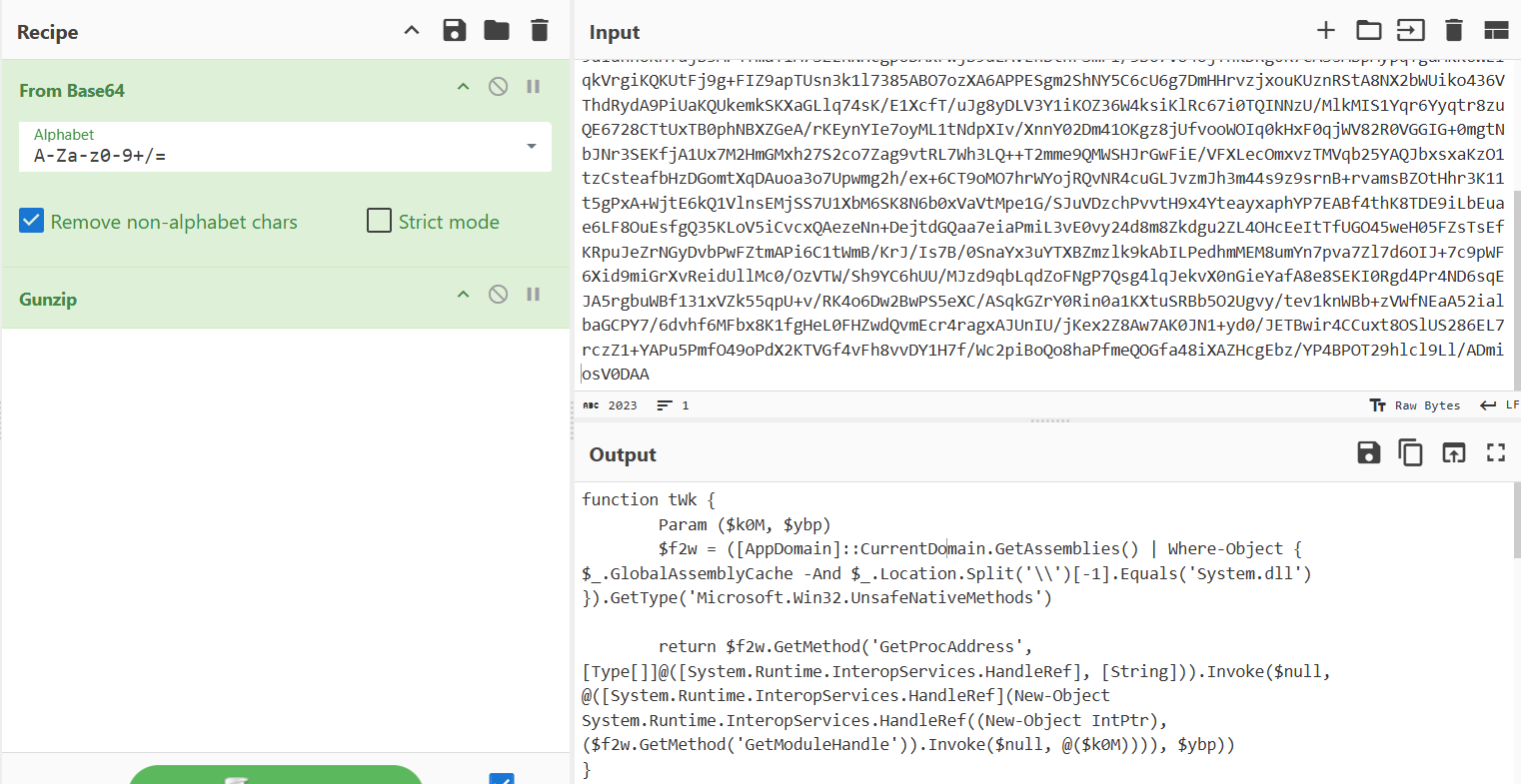Click the input pane vertical scrollbar
The height and width of the screenshot is (784, 1521).
point(1516,290)
